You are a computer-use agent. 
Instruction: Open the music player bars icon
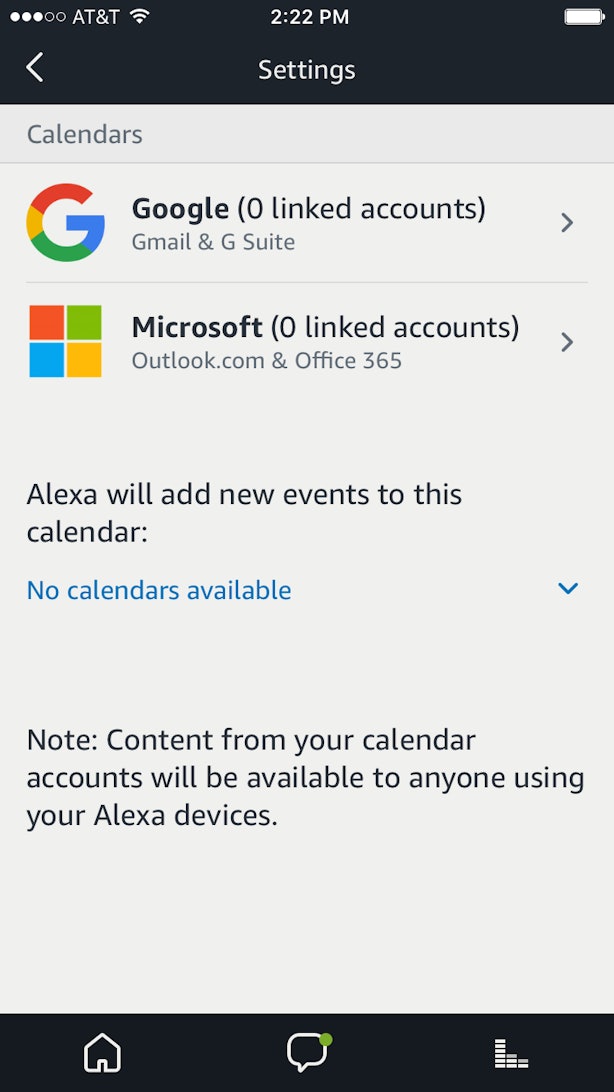tap(511, 1053)
